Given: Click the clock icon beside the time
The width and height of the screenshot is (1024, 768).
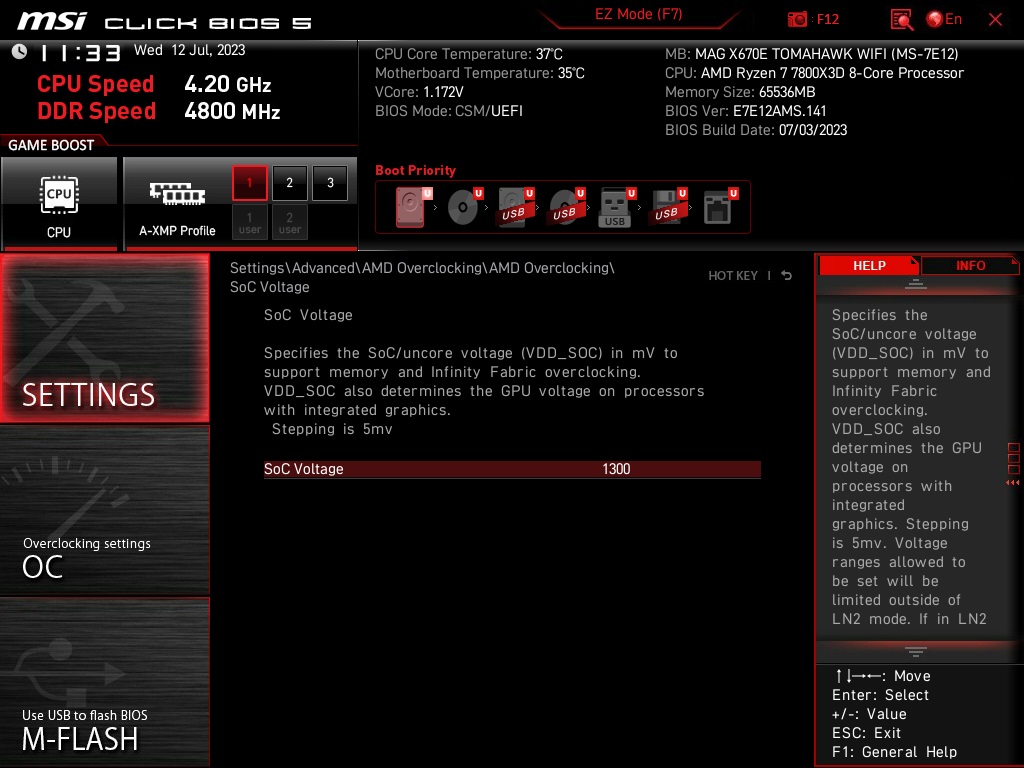Looking at the screenshot, I should 20,52.
